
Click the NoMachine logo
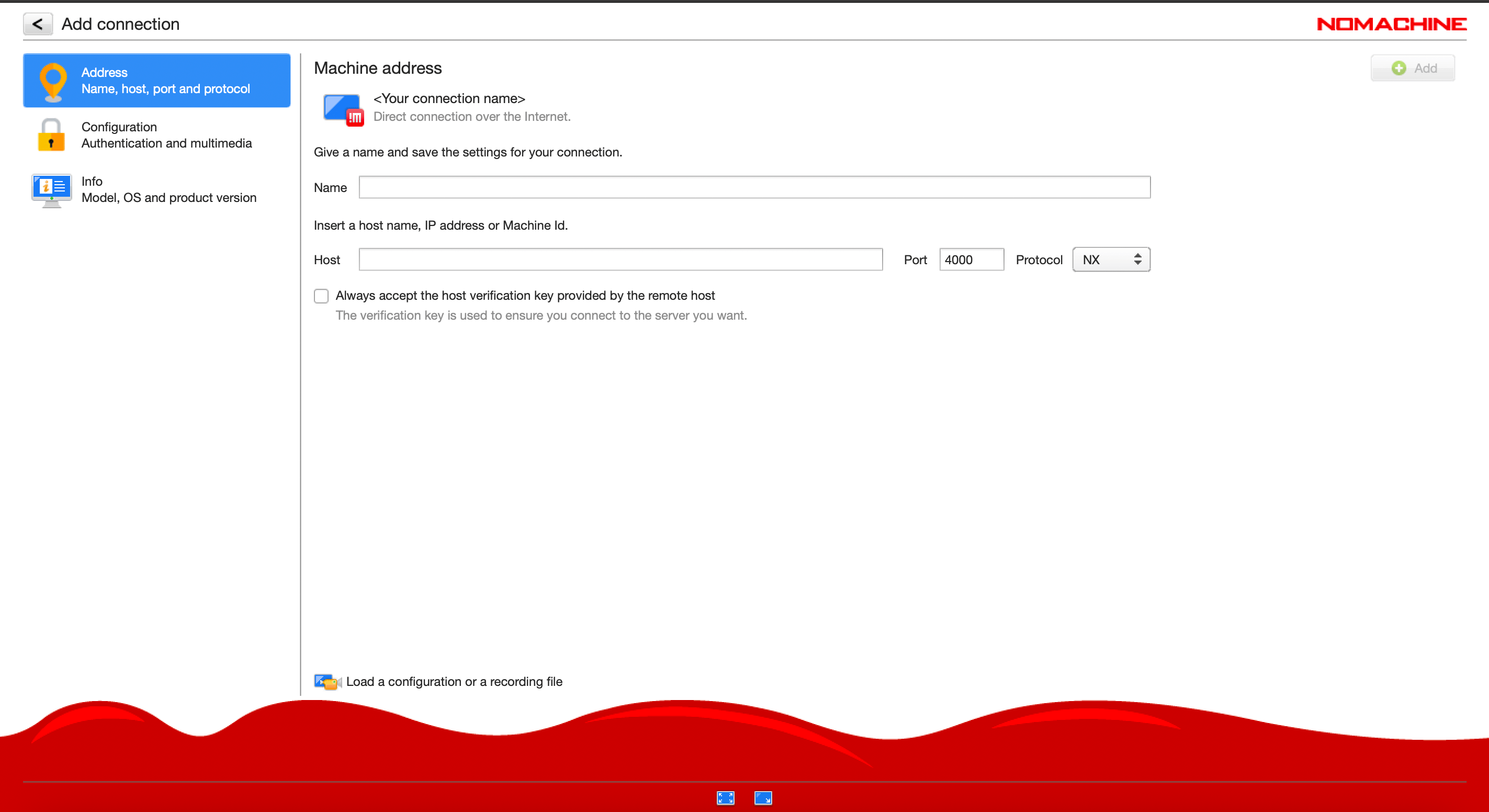(x=1391, y=24)
